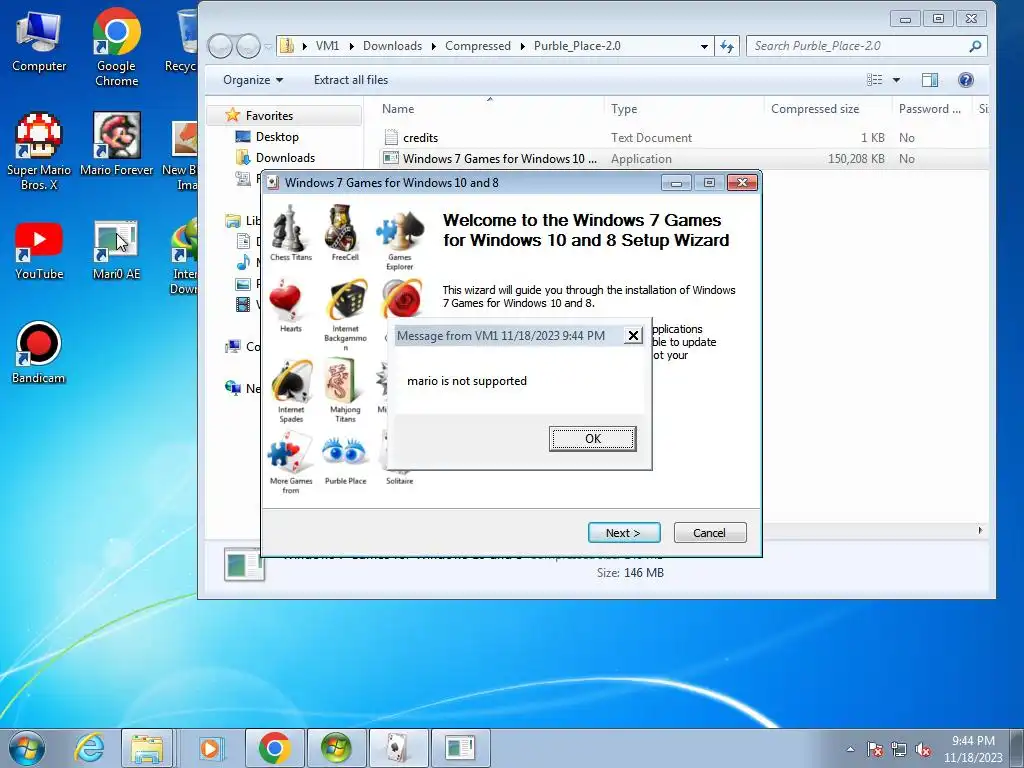The height and width of the screenshot is (768, 1024).
Task: Launch Google Chrome from the desktop
Action: point(116,46)
